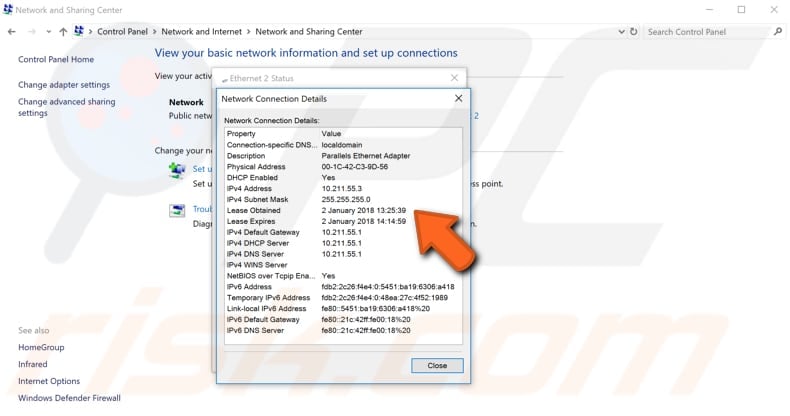Select the Description row
This screenshot has height=416, width=790.
pyautogui.click(x=343, y=156)
